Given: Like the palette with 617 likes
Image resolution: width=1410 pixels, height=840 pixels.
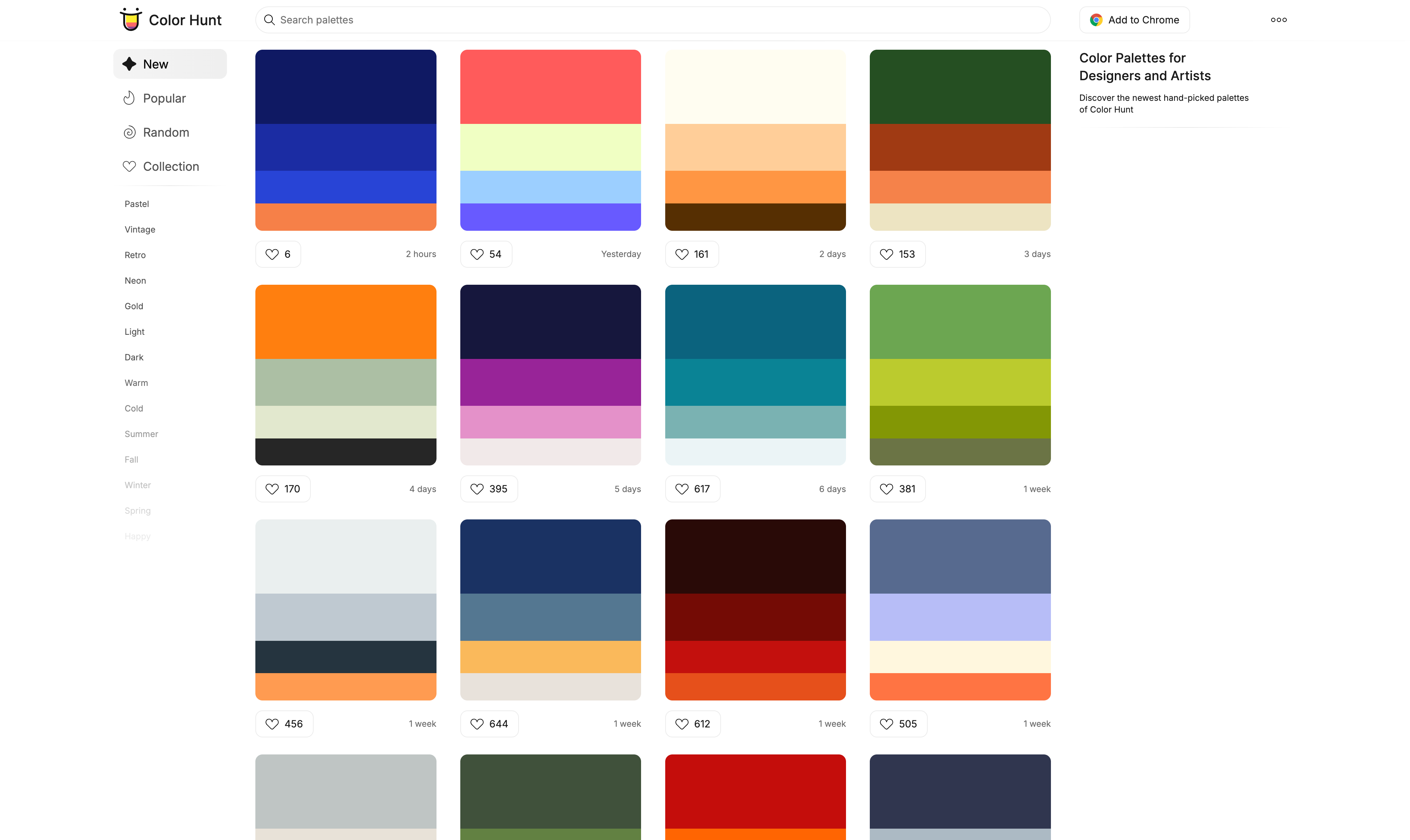Looking at the screenshot, I should point(692,489).
